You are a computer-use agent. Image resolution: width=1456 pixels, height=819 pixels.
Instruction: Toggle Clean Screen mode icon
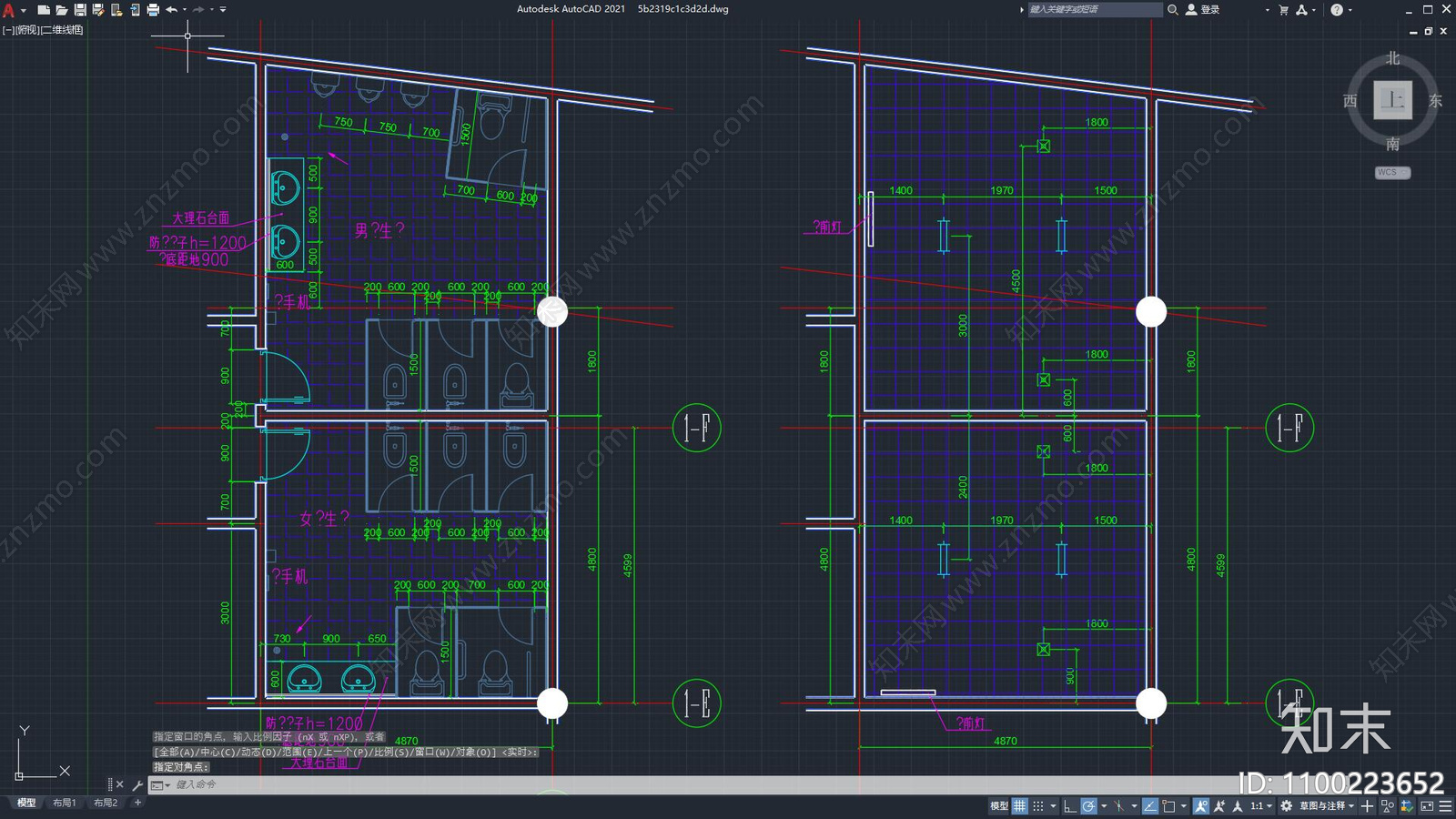(x=1427, y=806)
